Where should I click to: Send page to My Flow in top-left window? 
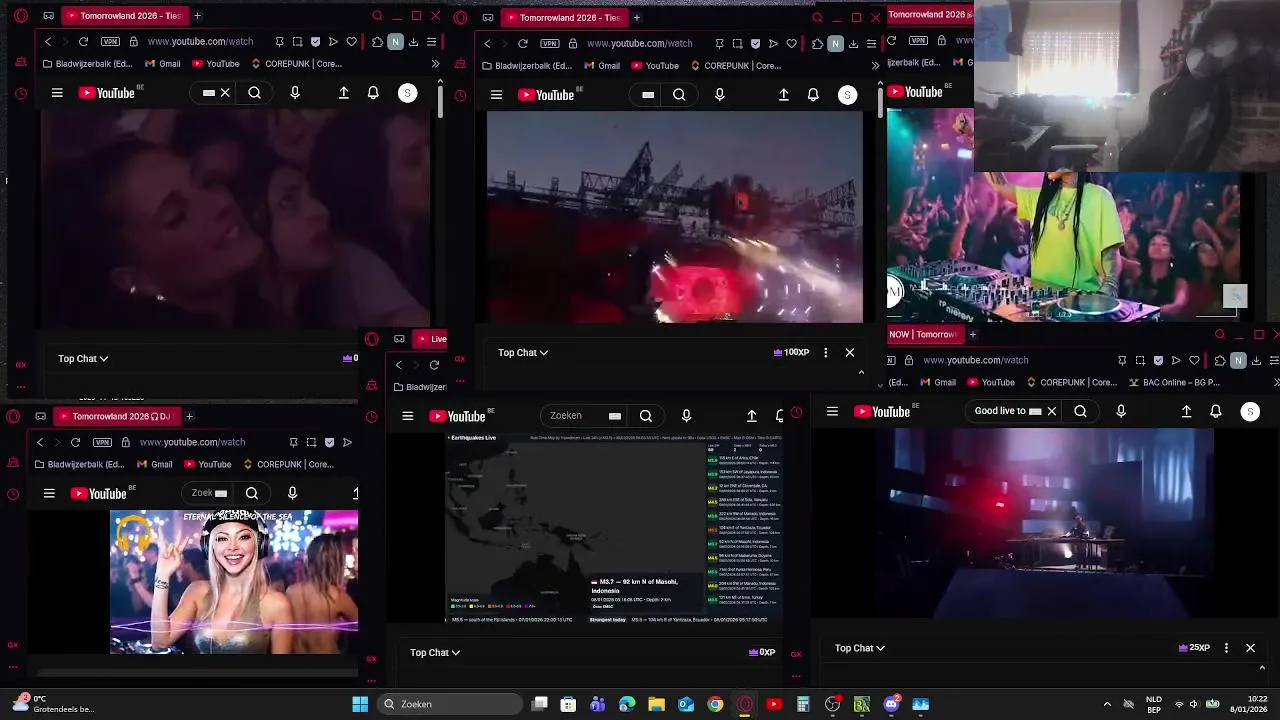click(334, 42)
